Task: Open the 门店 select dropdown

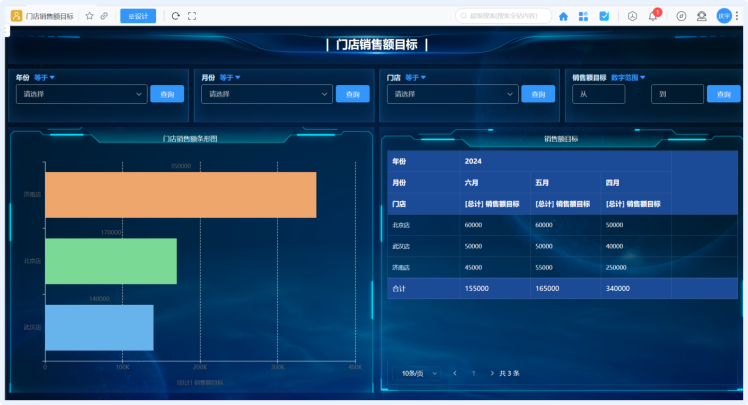Action: coord(452,94)
